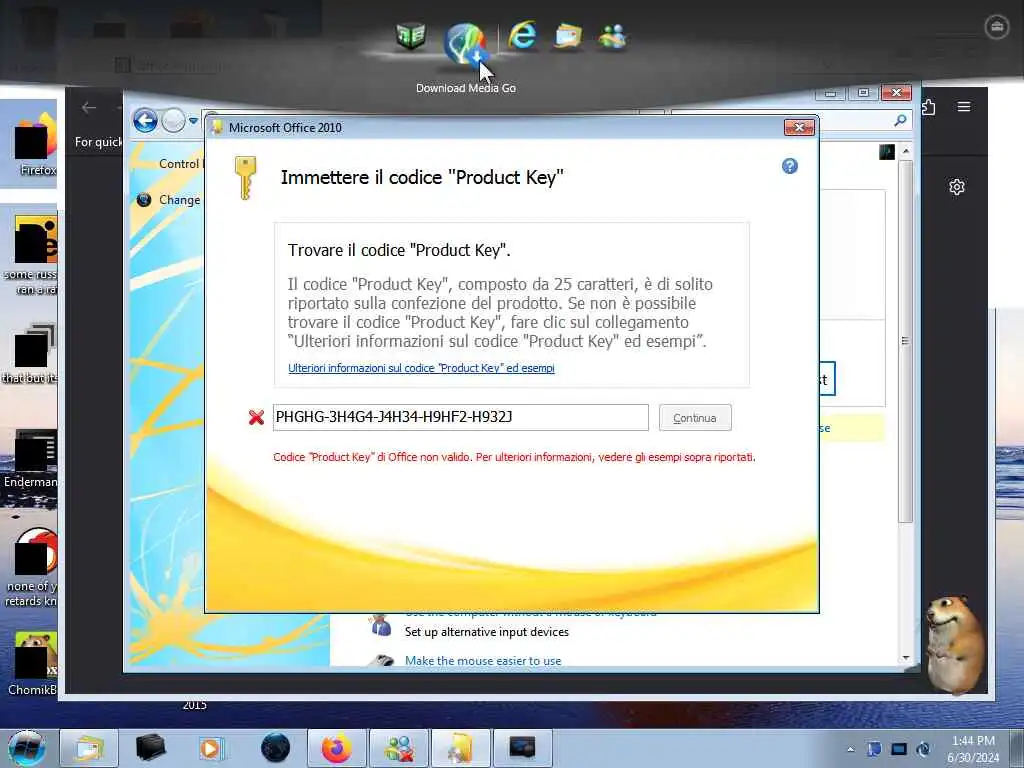Click the Control Panel forward arrow button
The image size is (1024, 768).
(x=173, y=120)
